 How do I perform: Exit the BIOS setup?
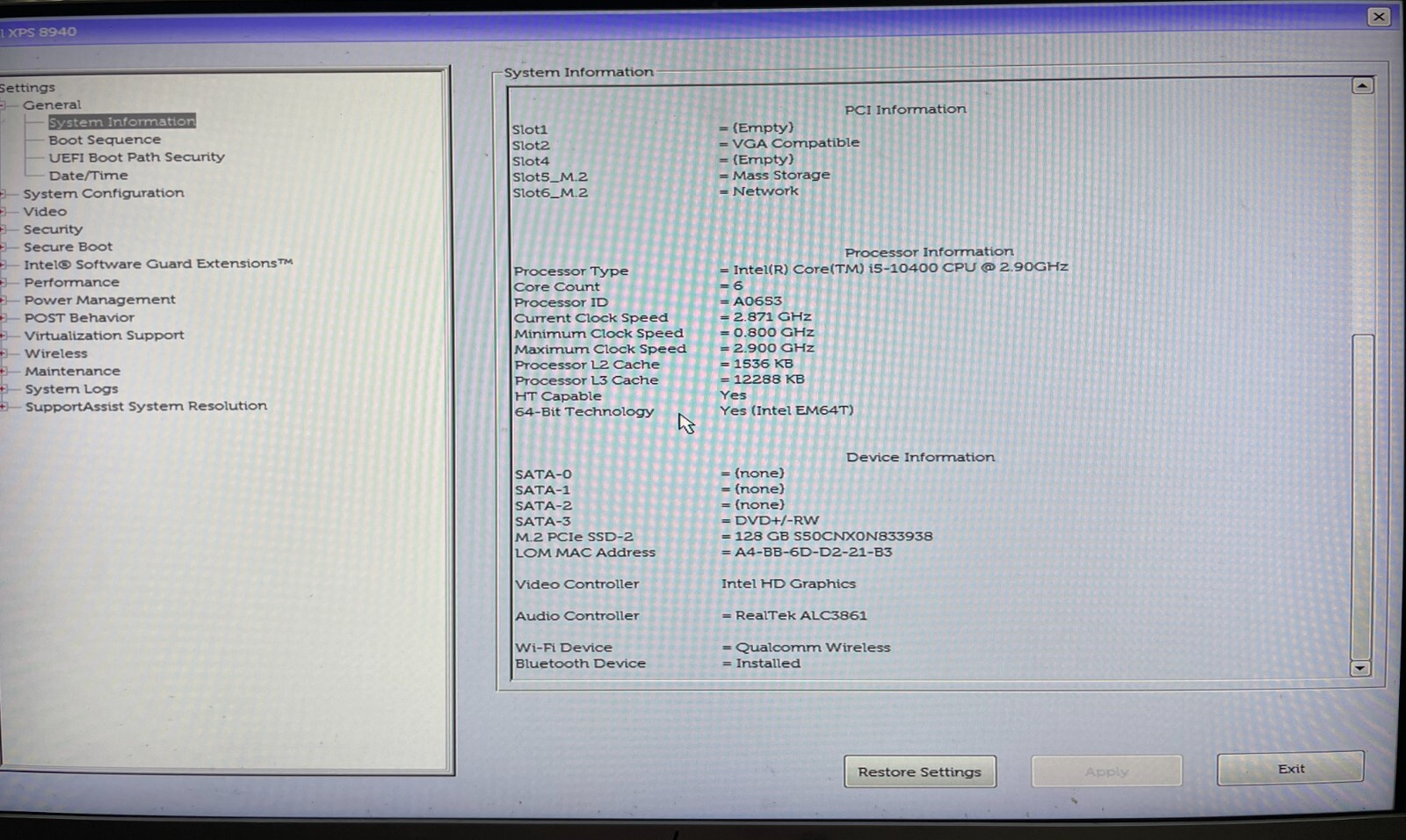[1290, 769]
